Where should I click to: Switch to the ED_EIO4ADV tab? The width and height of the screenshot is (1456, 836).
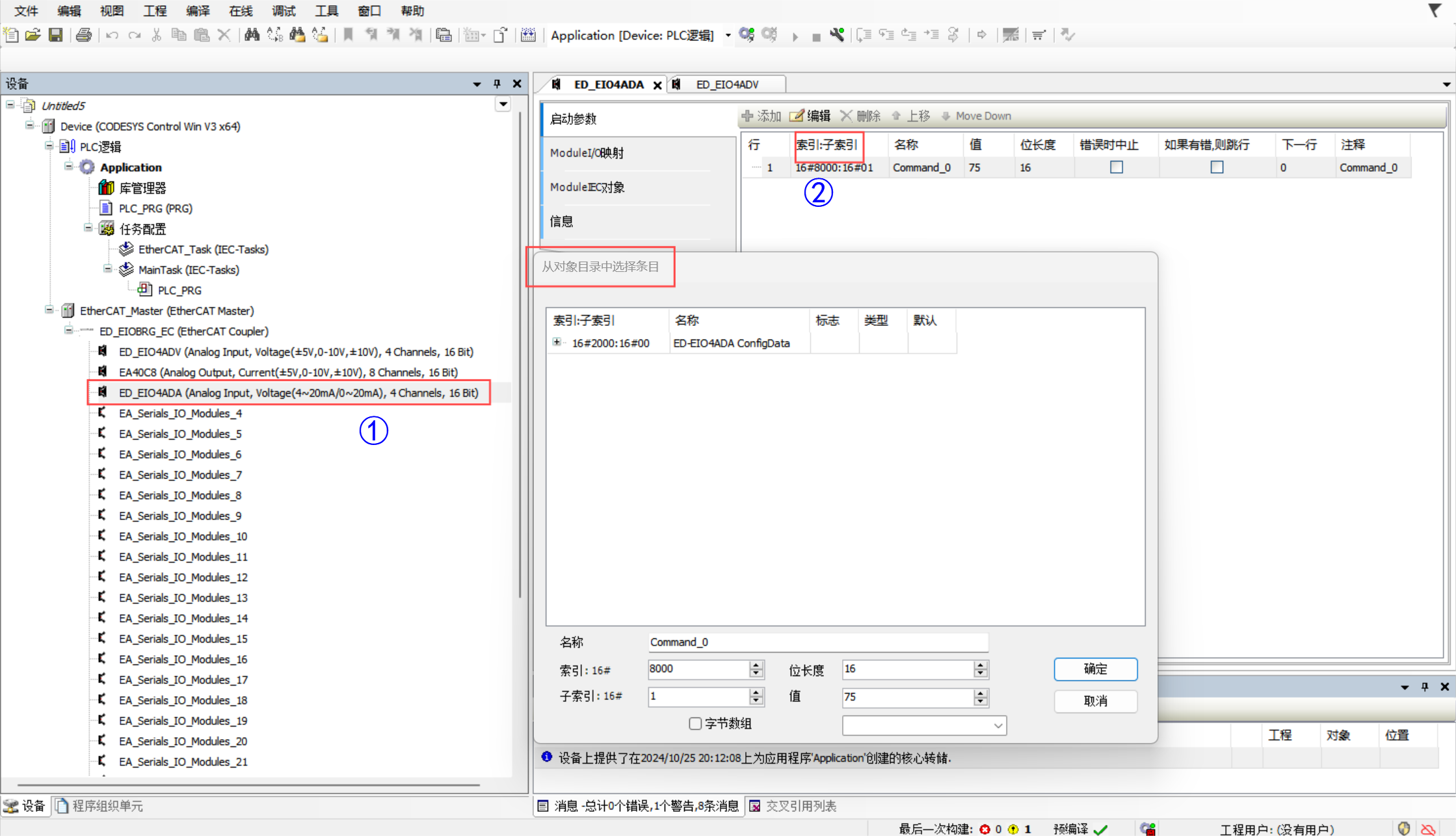coord(727,85)
